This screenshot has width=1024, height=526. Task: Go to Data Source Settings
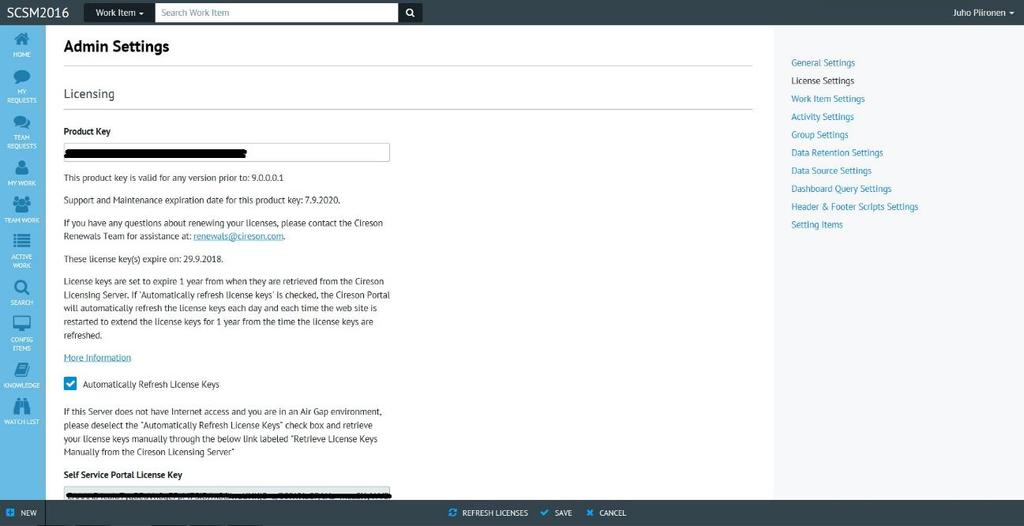click(x=831, y=171)
